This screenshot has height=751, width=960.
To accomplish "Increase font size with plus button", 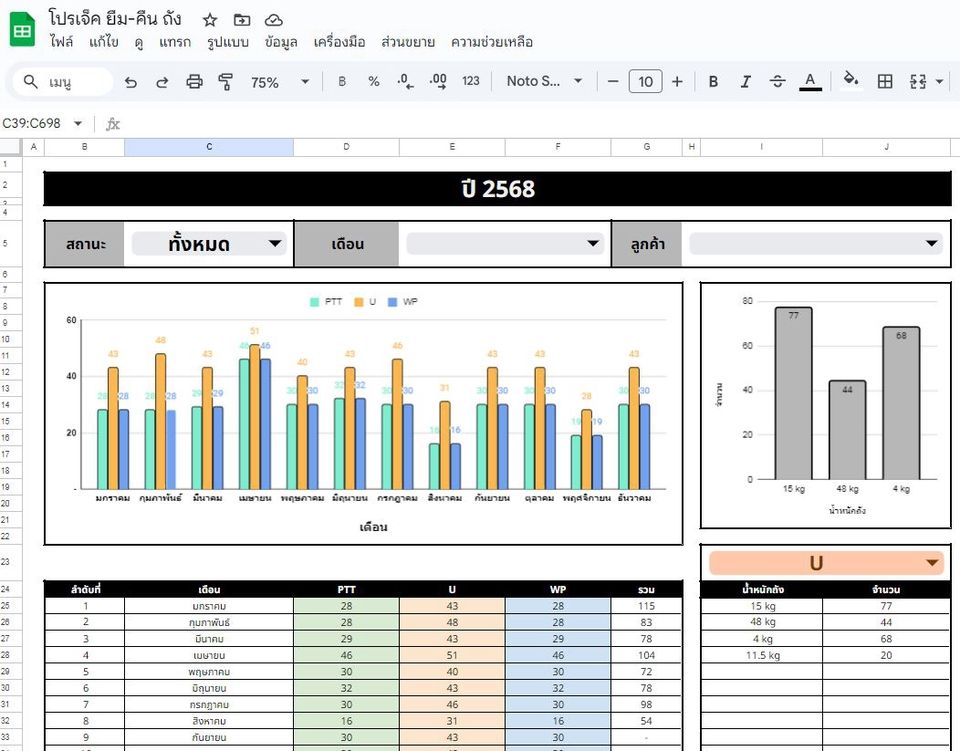I will [677, 82].
